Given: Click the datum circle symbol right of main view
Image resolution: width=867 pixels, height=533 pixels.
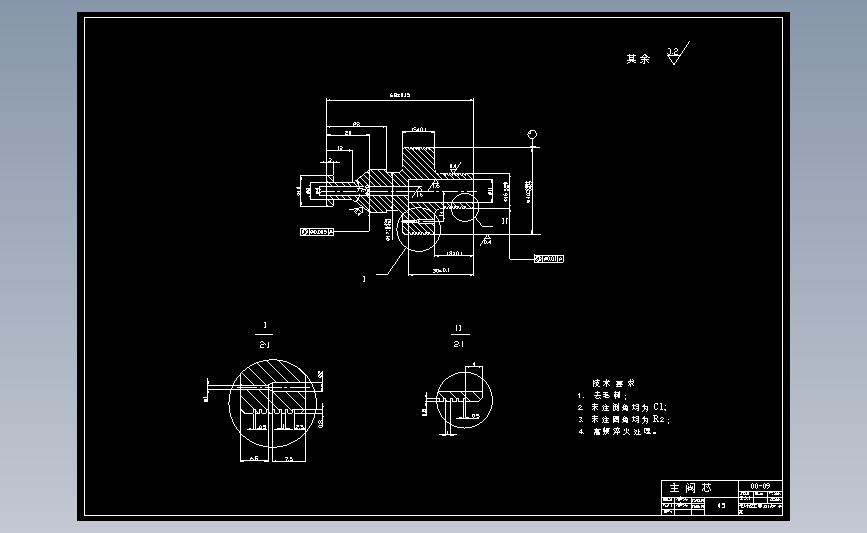Looking at the screenshot, I should click(532, 134).
